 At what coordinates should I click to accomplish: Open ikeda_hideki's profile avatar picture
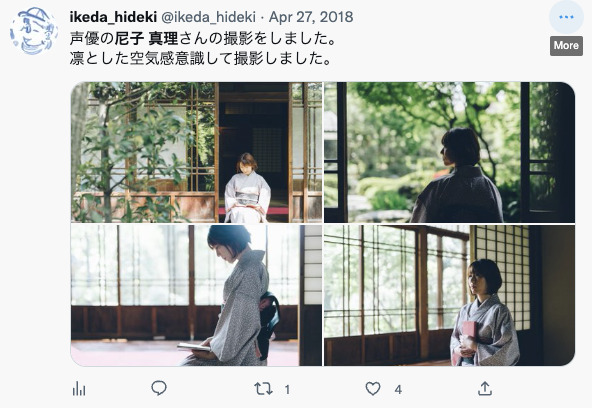point(34,31)
